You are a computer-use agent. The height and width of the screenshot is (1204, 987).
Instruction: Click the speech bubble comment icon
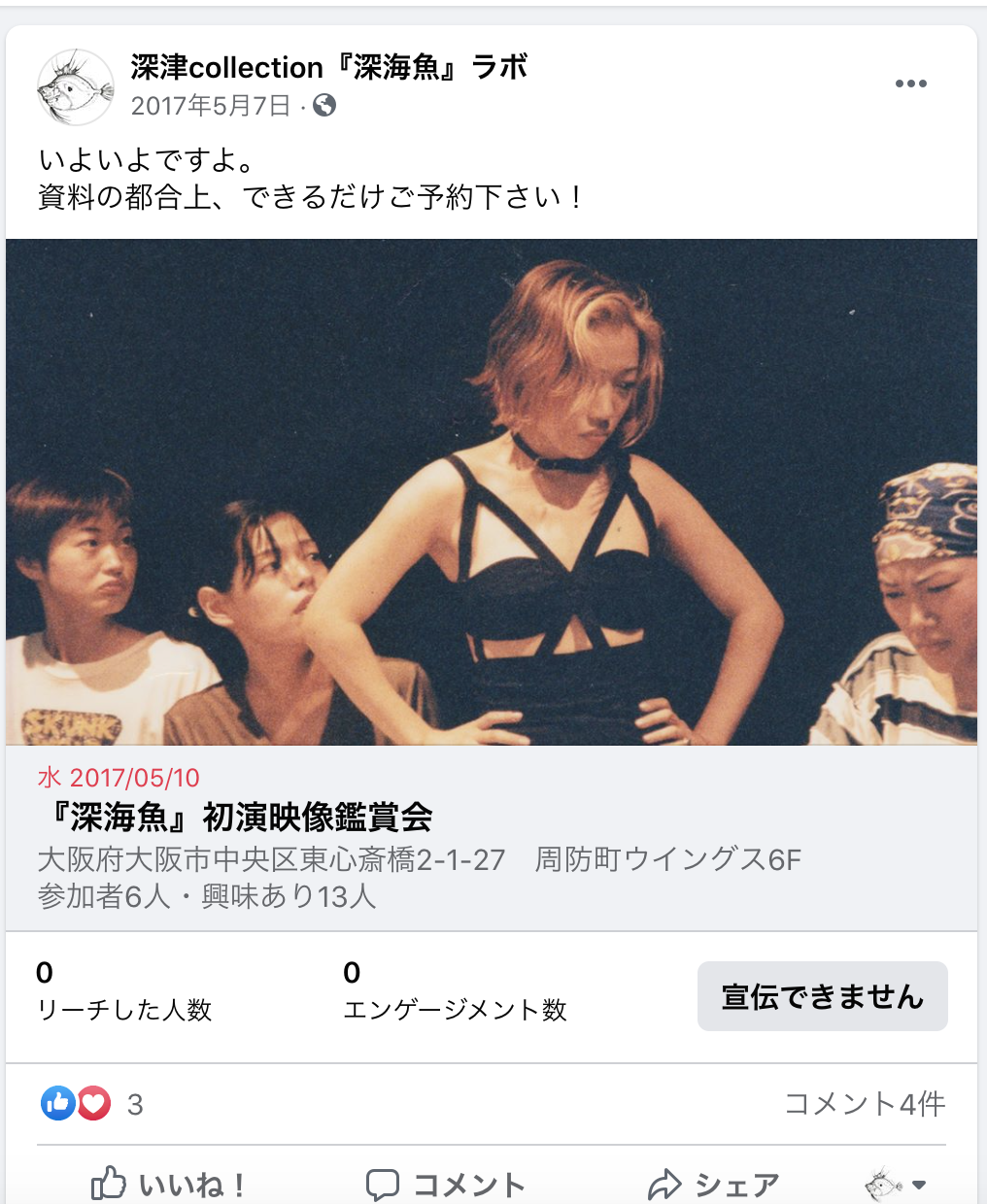(x=382, y=1185)
